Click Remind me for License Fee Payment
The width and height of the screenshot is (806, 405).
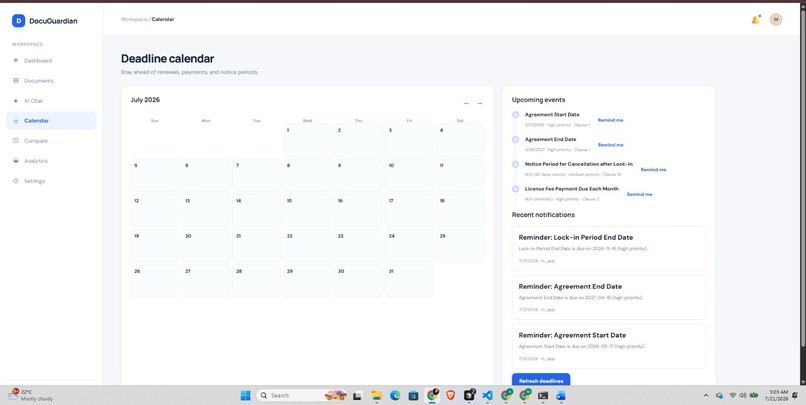639,194
